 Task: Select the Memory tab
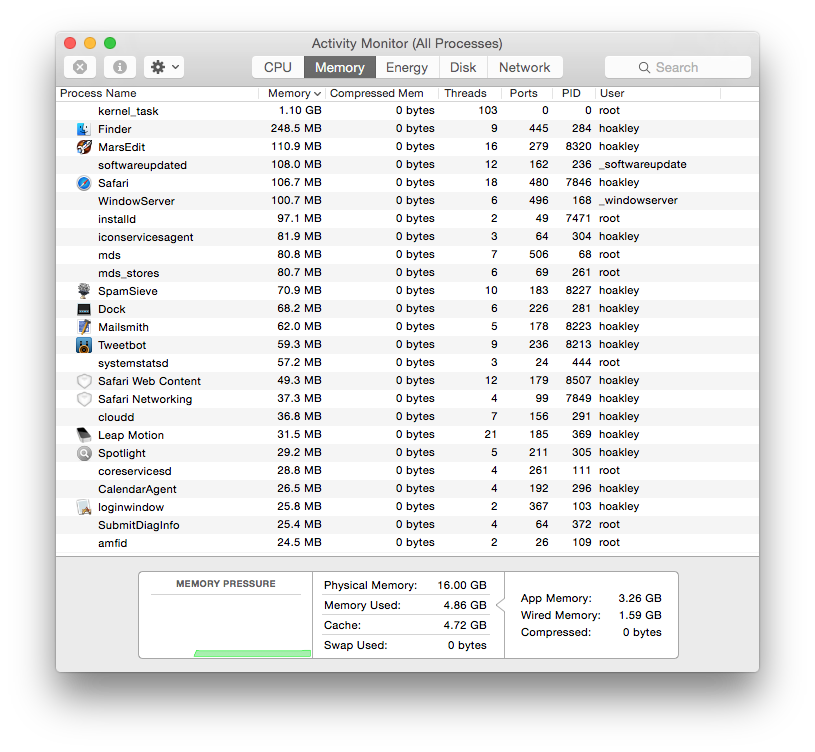tap(339, 68)
